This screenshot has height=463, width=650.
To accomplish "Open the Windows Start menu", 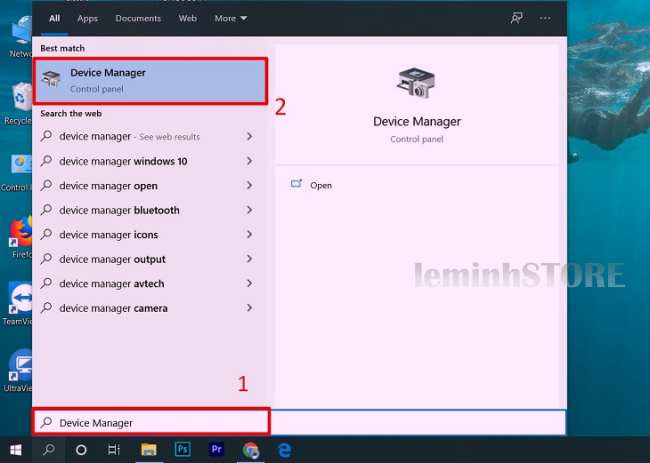I will (x=16, y=450).
